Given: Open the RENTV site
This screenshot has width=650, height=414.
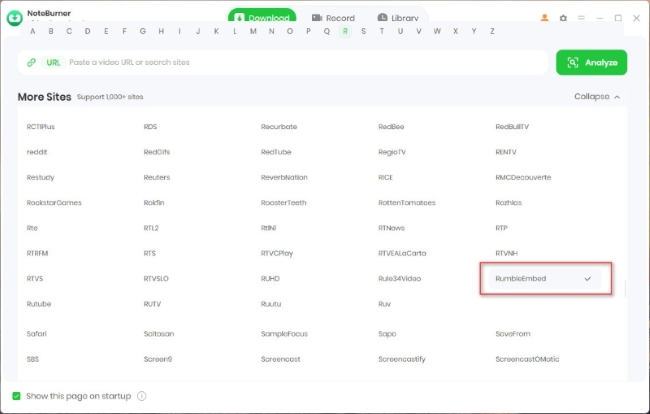Looking at the screenshot, I should (506, 152).
